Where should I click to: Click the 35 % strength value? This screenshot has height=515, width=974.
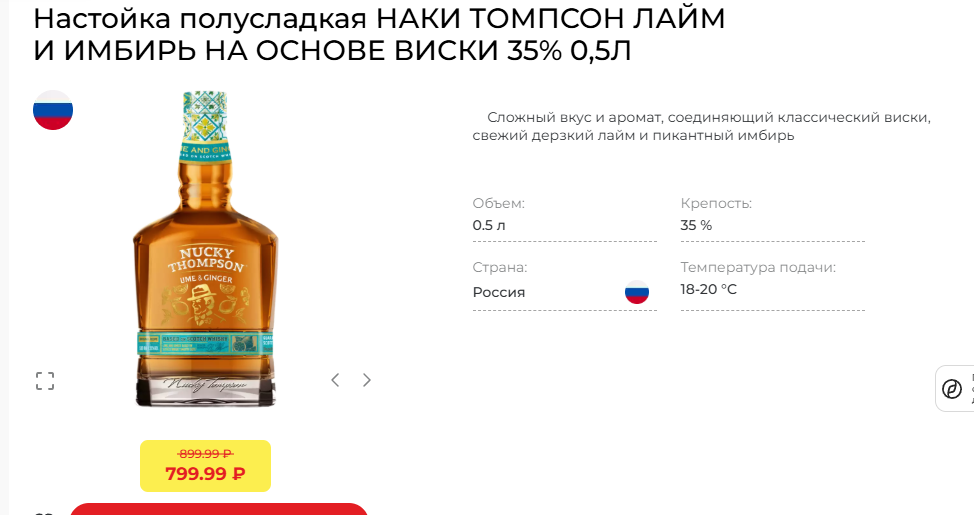[696, 225]
